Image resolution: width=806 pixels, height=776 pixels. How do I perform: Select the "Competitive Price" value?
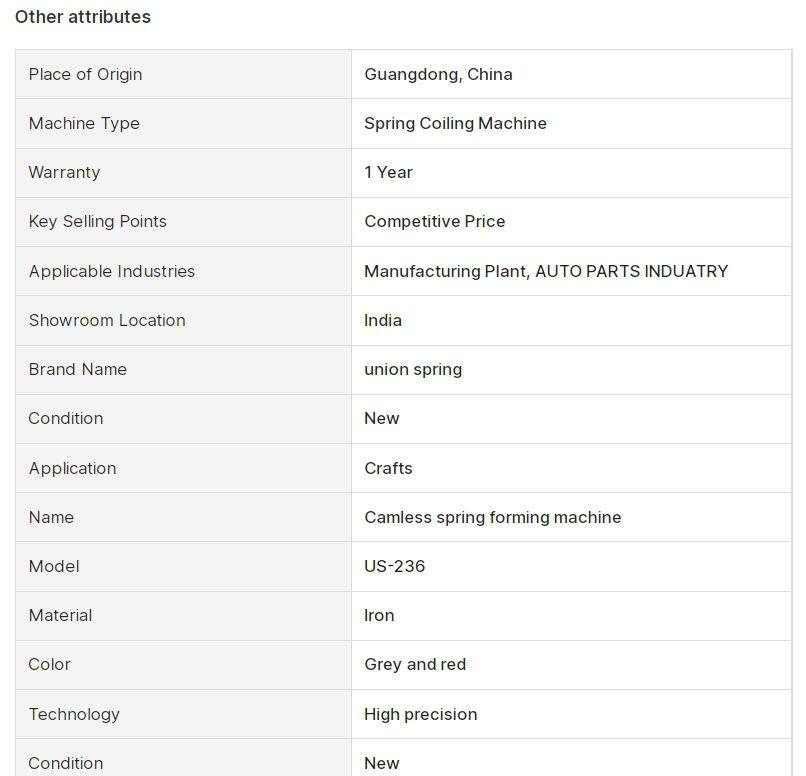coord(434,221)
